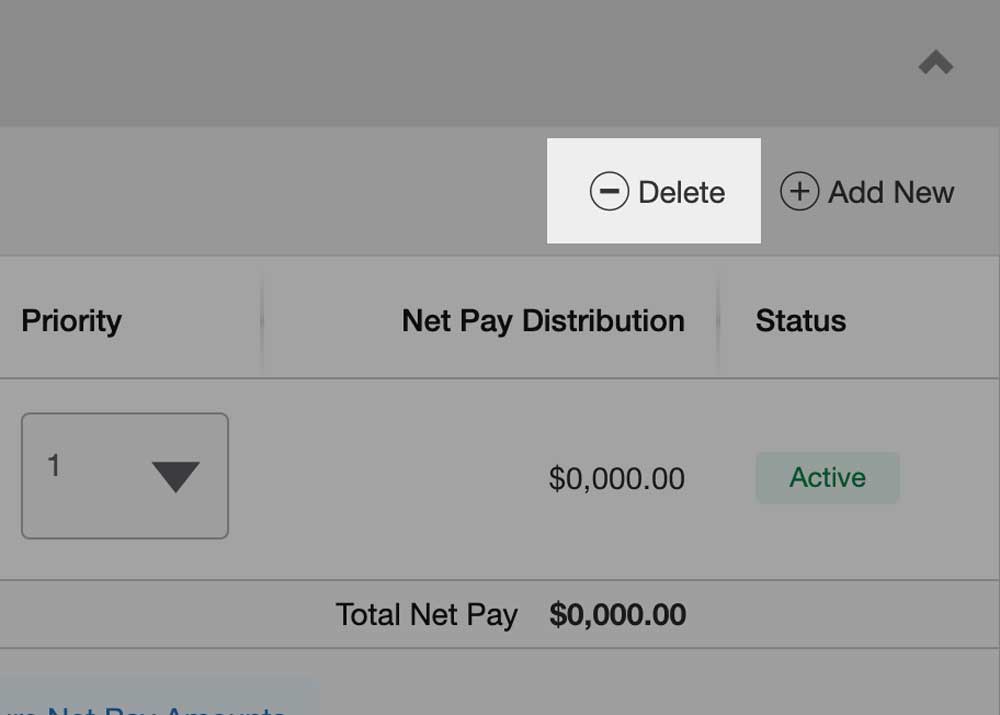Click the Add New button

pyautogui.click(x=868, y=192)
